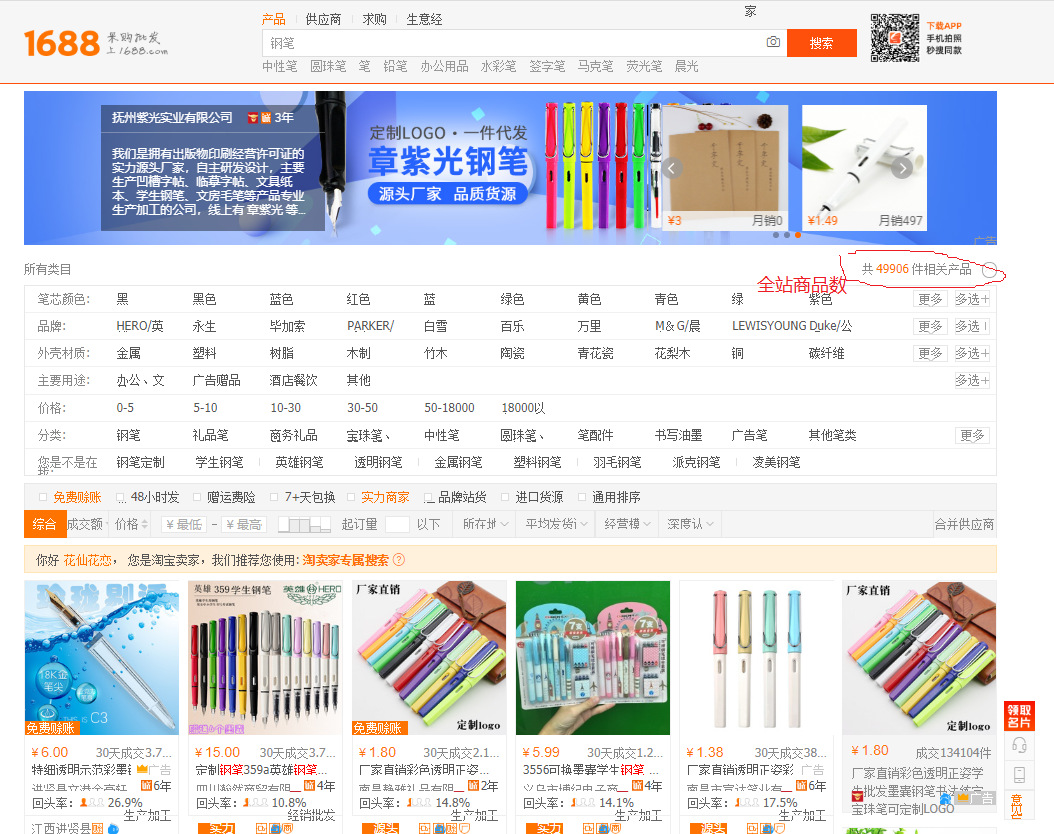The width and height of the screenshot is (1054, 834).
Task: Switch to the 供应商 search tab
Action: pos(323,19)
